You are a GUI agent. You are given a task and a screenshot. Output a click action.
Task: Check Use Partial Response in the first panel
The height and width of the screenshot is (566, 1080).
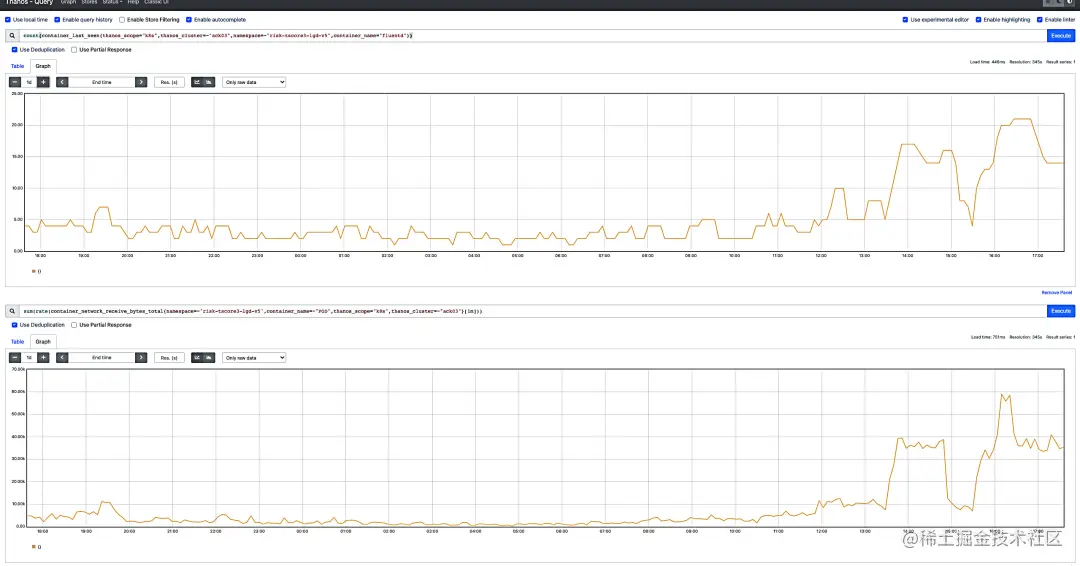pos(74,50)
